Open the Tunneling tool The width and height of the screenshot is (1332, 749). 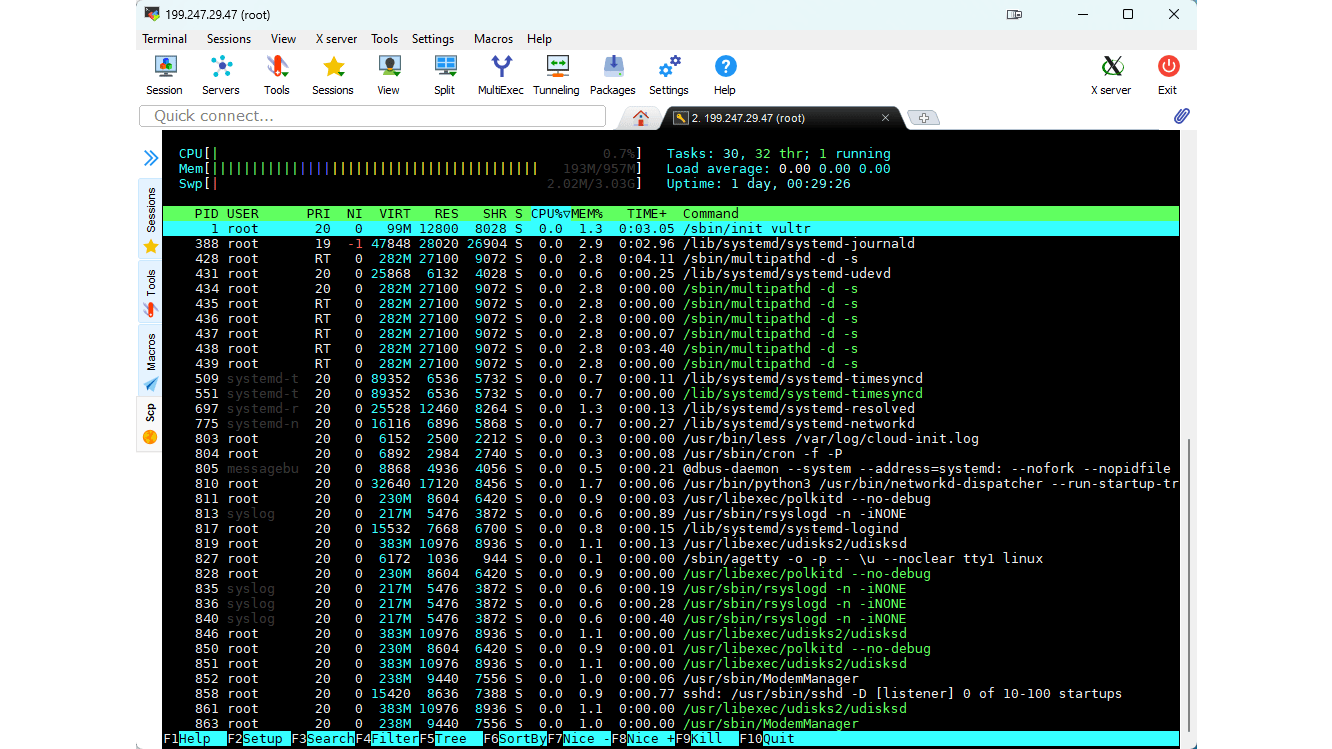556,75
